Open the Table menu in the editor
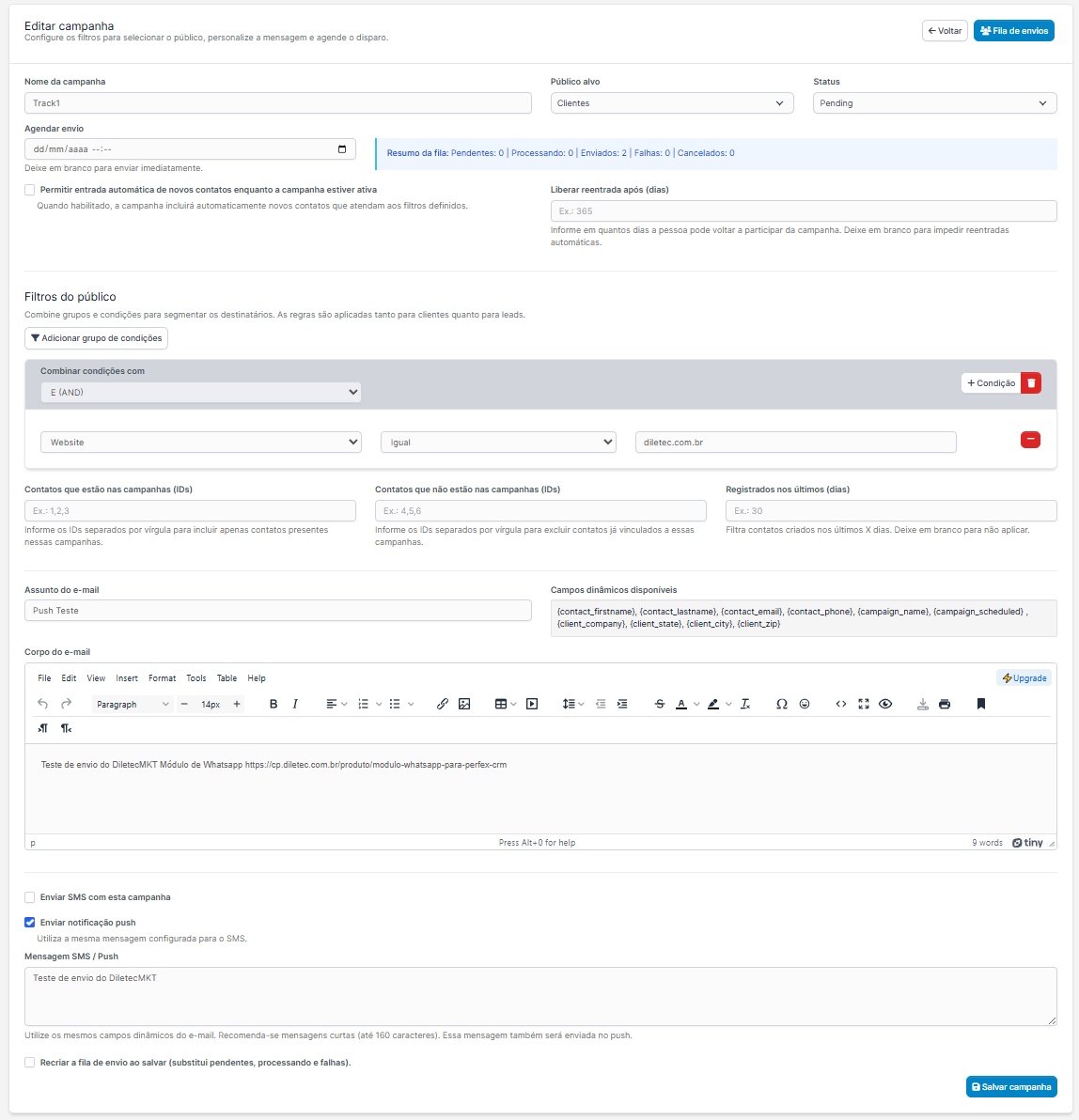 (227, 678)
